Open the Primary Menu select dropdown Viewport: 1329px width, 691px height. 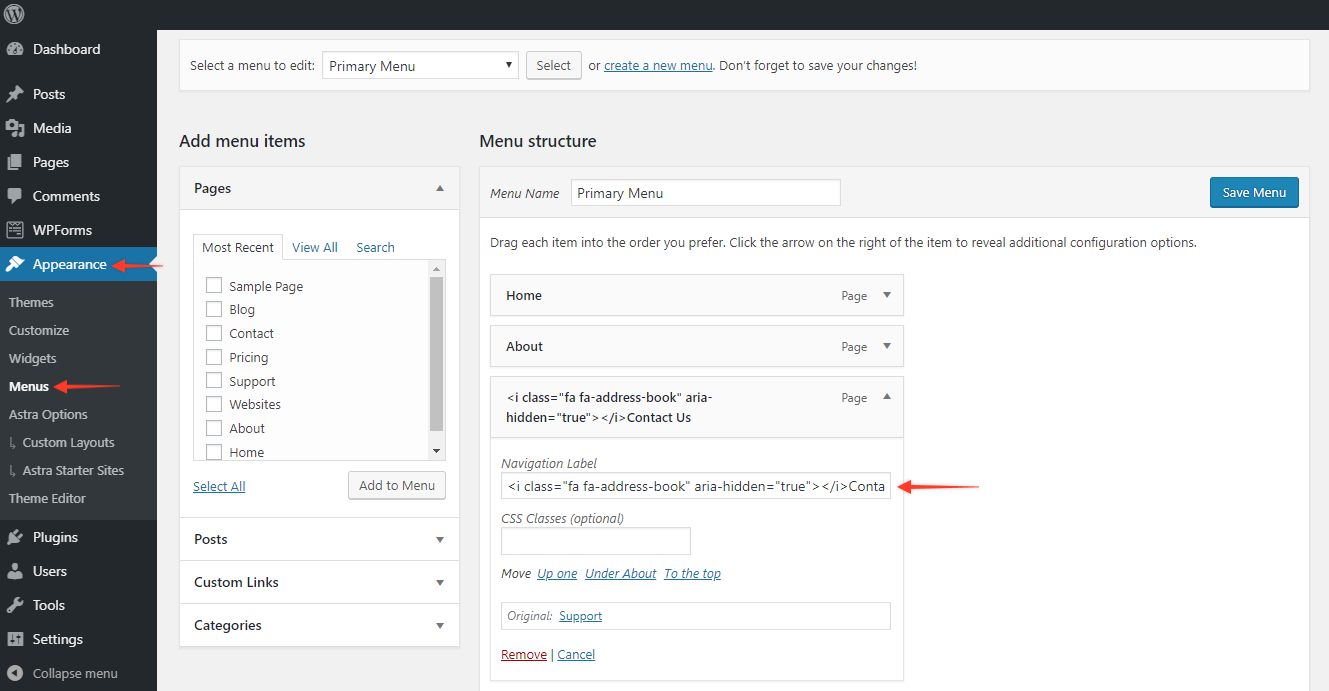point(420,66)
